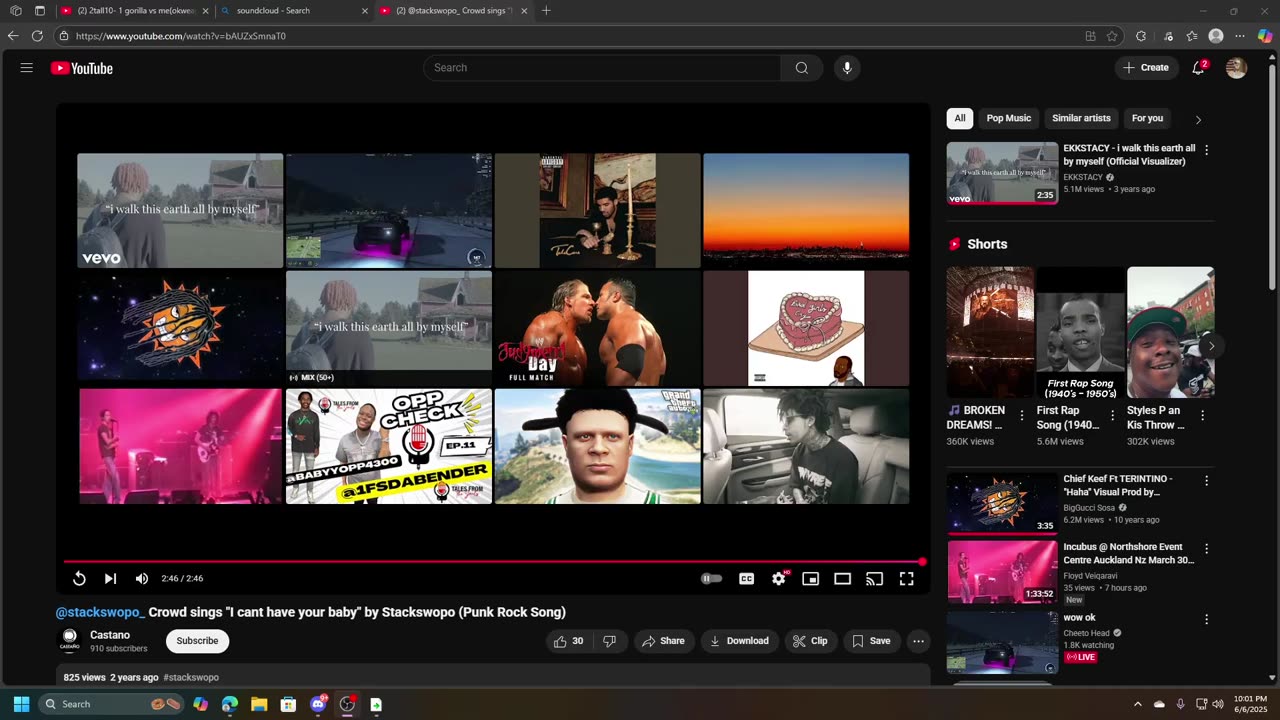The width and height of the screenshot is (1280, 720).
Task: Start voice search with microphone
Action: (x=847, y=68)
